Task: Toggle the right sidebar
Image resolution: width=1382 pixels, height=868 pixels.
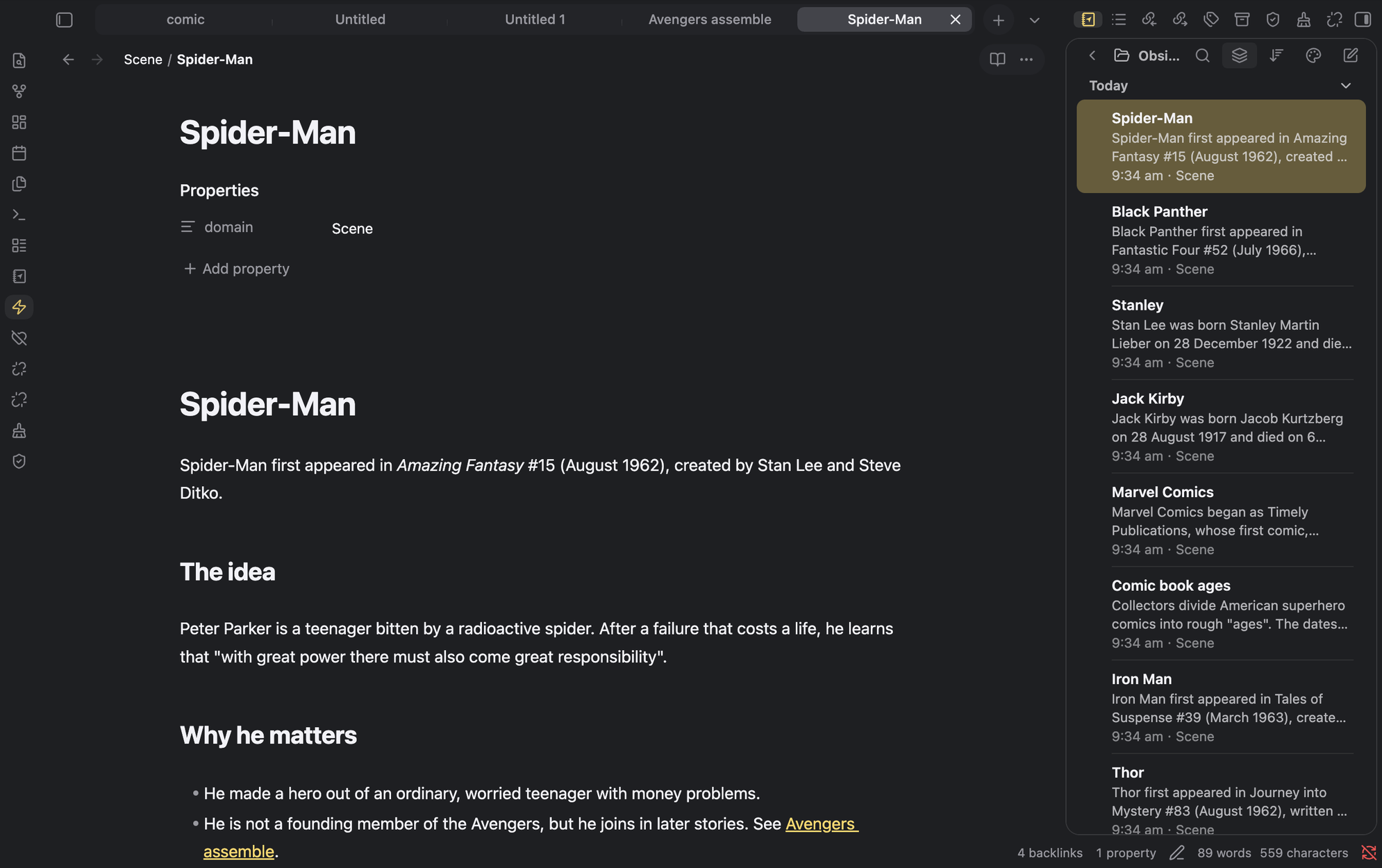Action: click(x=1363, y=19)
